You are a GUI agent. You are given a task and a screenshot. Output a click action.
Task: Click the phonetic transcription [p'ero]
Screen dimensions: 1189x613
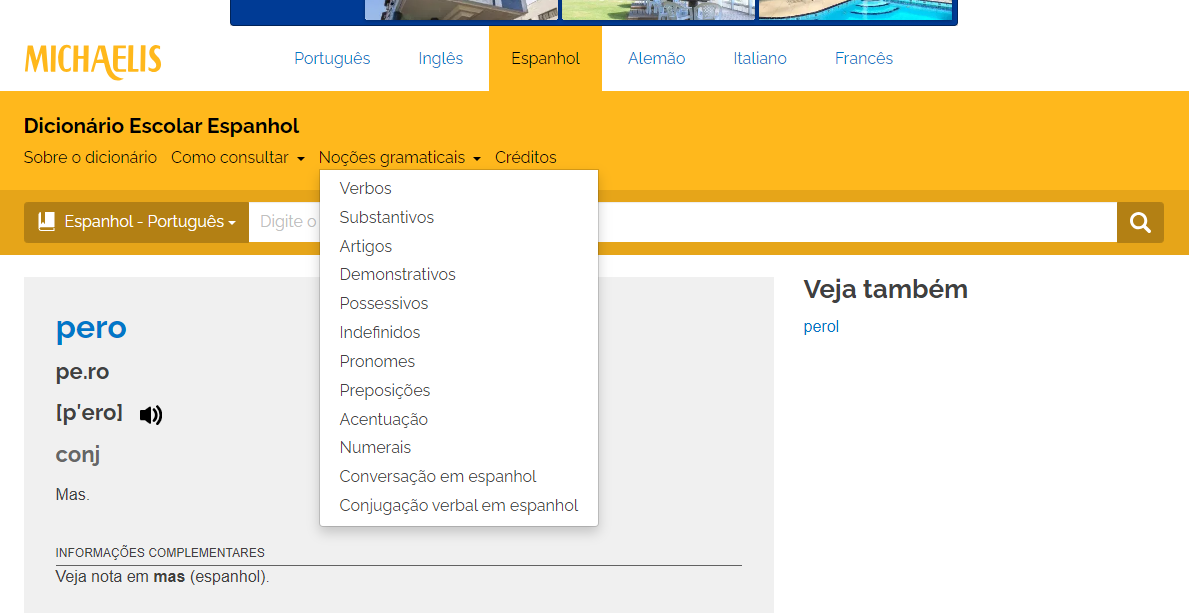click(89, 413)
